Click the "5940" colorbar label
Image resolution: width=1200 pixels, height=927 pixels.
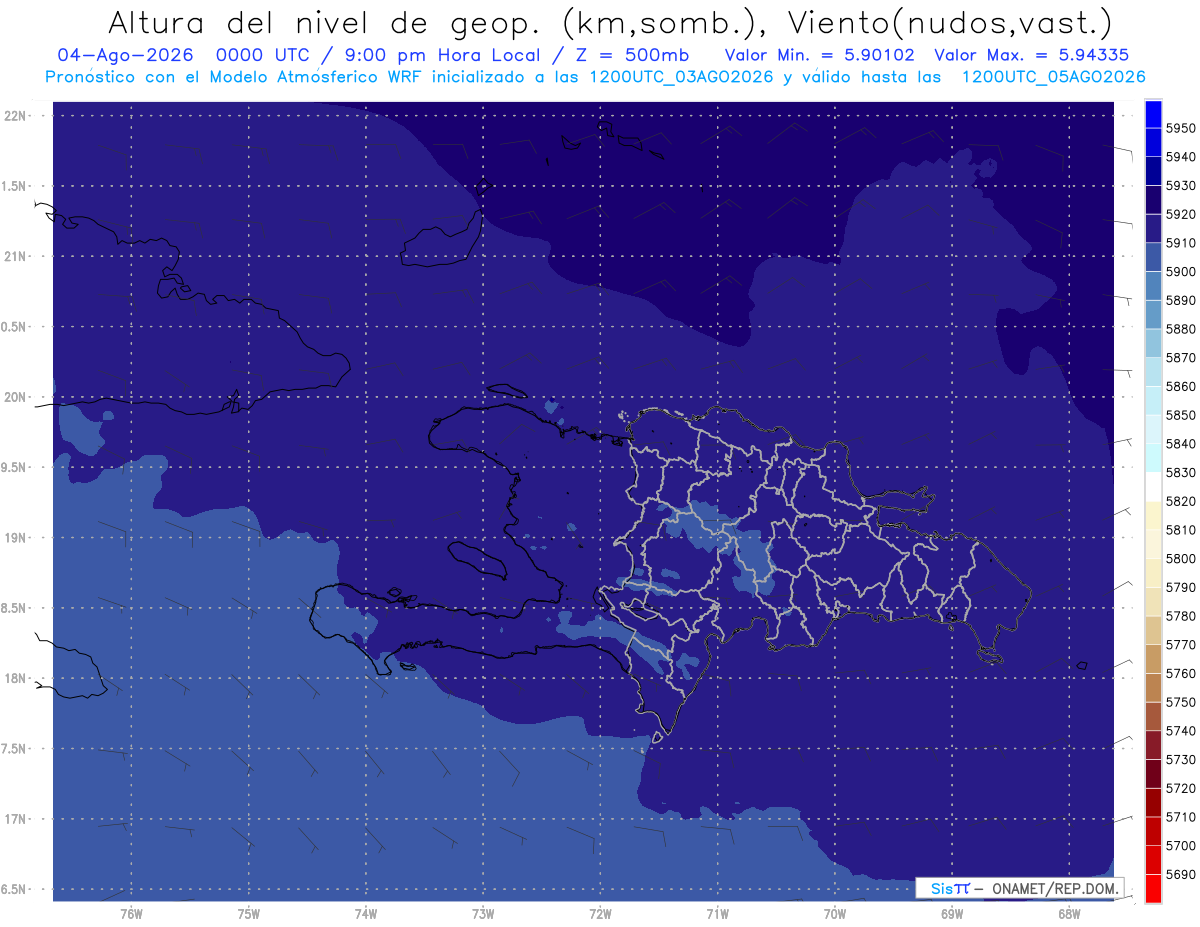1181,157
